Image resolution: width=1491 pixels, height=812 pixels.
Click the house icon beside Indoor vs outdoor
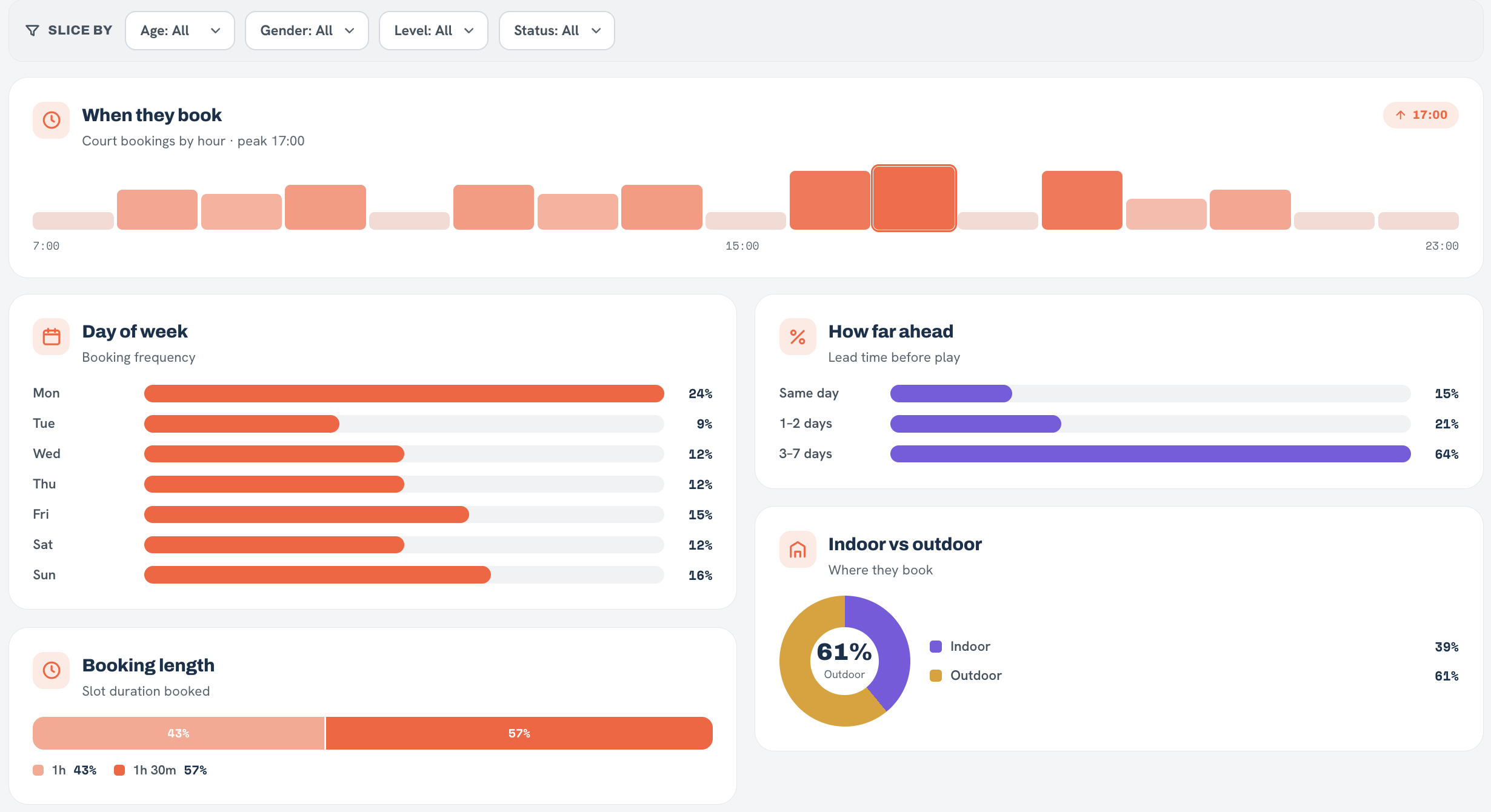[x=798, y=549]
